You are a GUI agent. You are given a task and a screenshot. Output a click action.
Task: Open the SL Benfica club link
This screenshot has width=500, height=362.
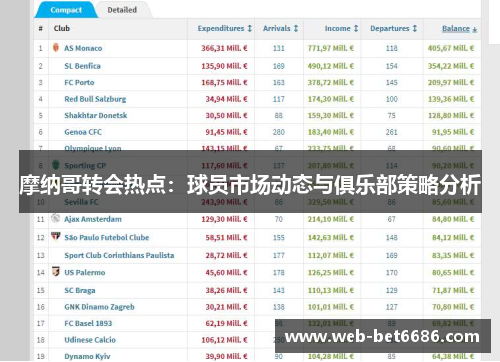pyautogui.click(x=82, y=66)
